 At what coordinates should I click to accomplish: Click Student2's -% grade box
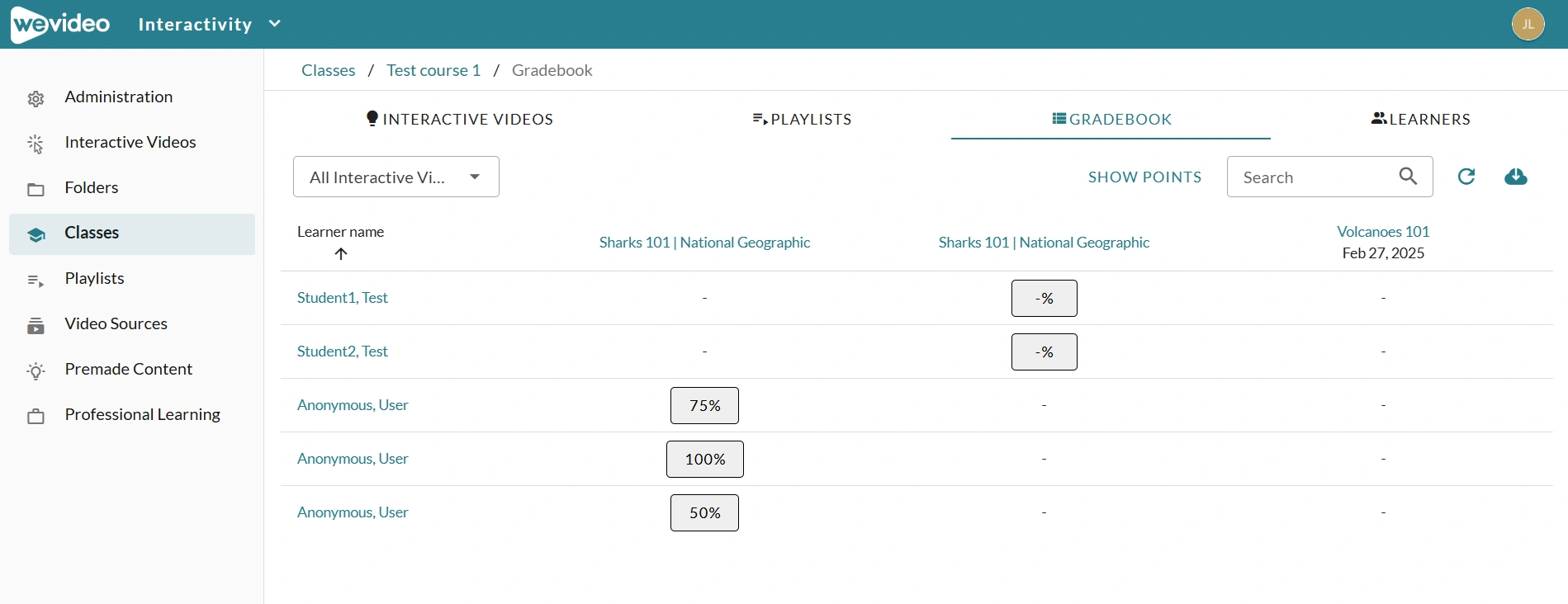[x=1045, y=352]
